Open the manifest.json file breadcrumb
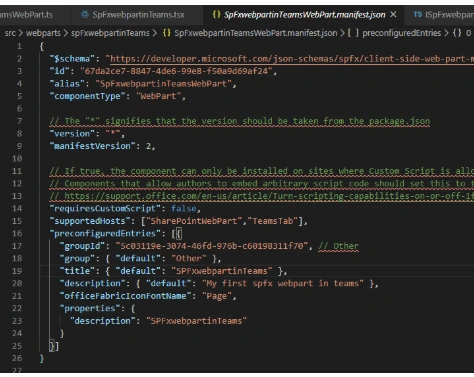474x377 pixels. coord(256,33)
